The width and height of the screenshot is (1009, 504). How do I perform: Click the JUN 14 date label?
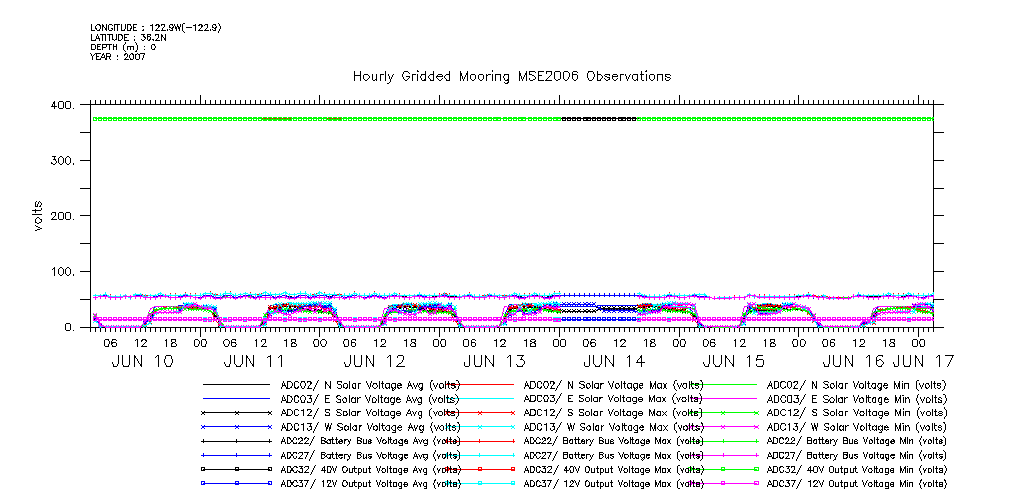(613, 361)
